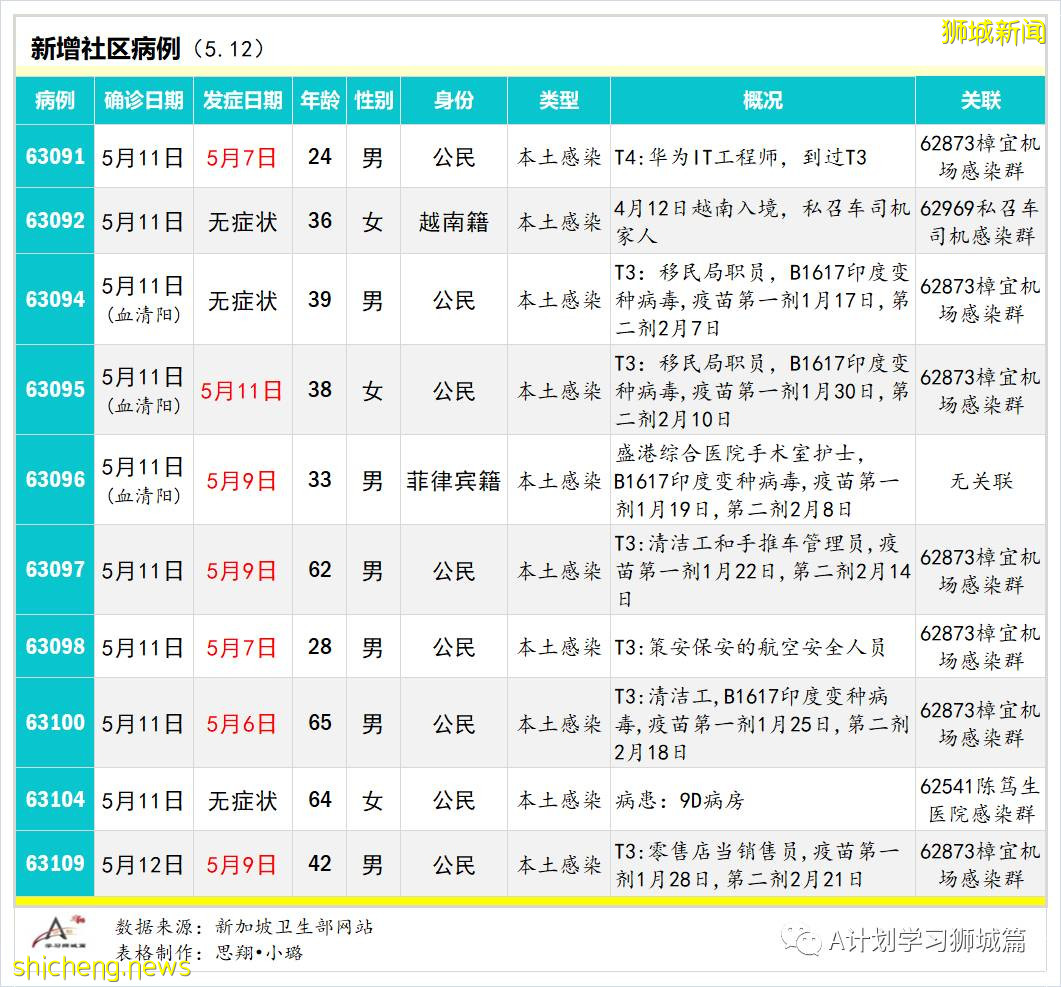Select the 狮城新闻 label in the top-right corner

pos(994,30)
